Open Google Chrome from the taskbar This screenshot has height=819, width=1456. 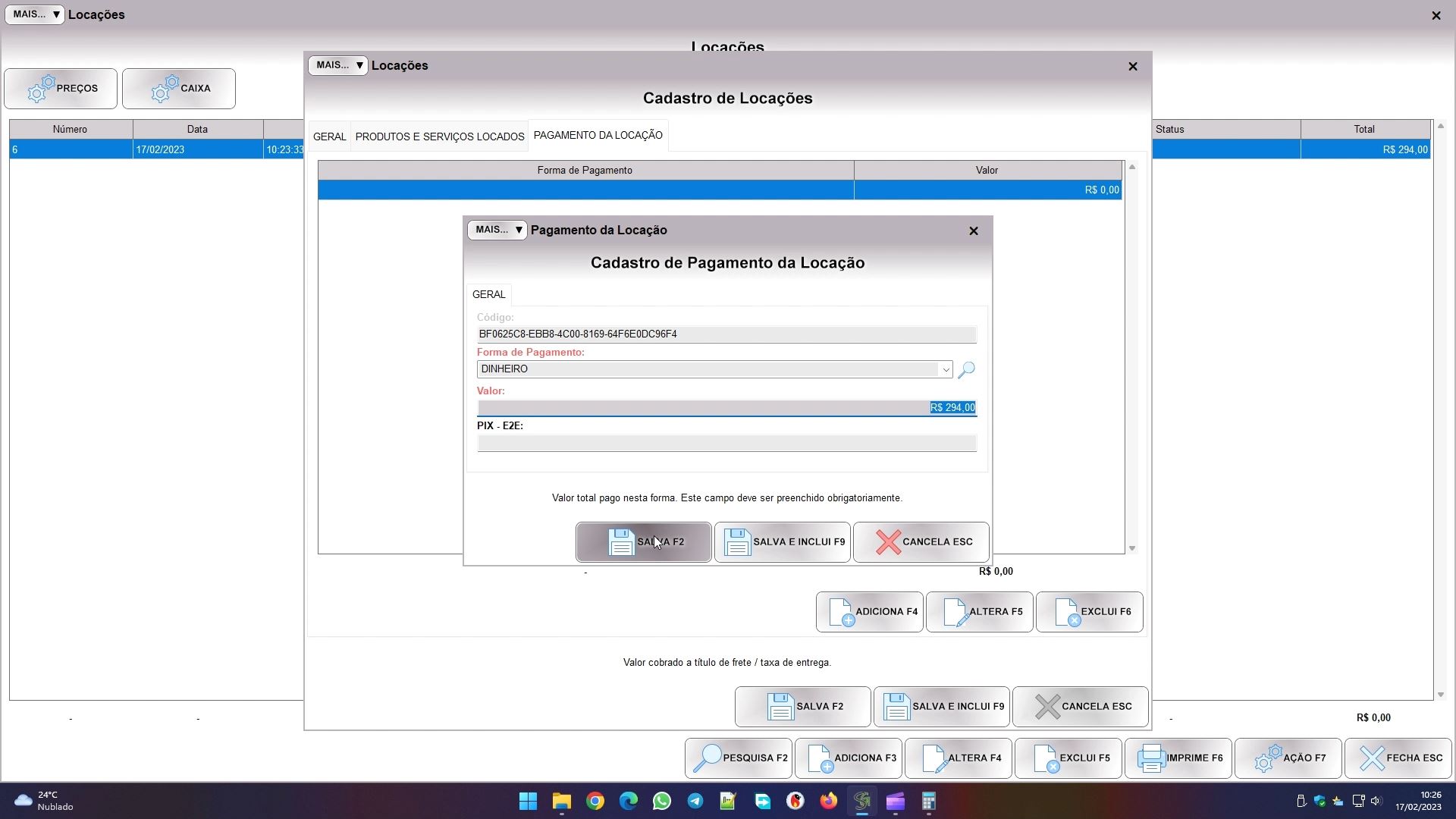point(595,802)
